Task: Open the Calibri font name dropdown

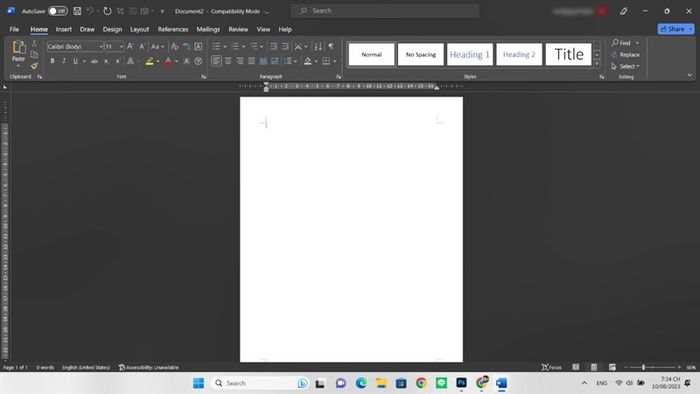Action: [x=75, y=46]
